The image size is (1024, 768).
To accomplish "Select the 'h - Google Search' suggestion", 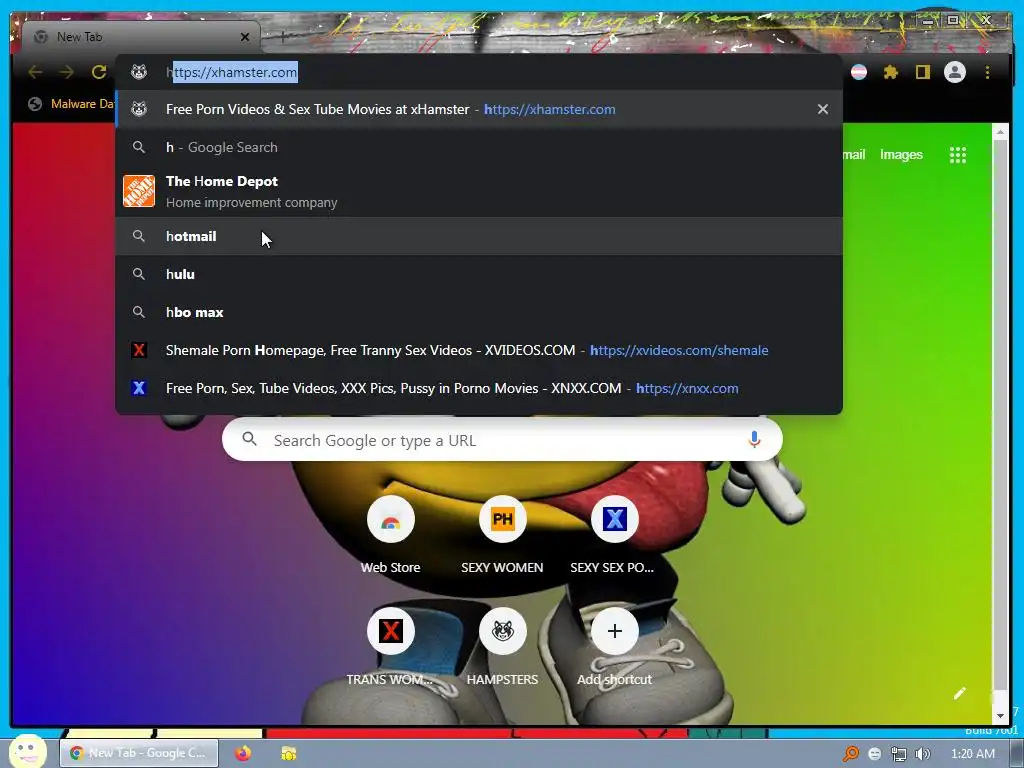I will click(x=479, y=147).
